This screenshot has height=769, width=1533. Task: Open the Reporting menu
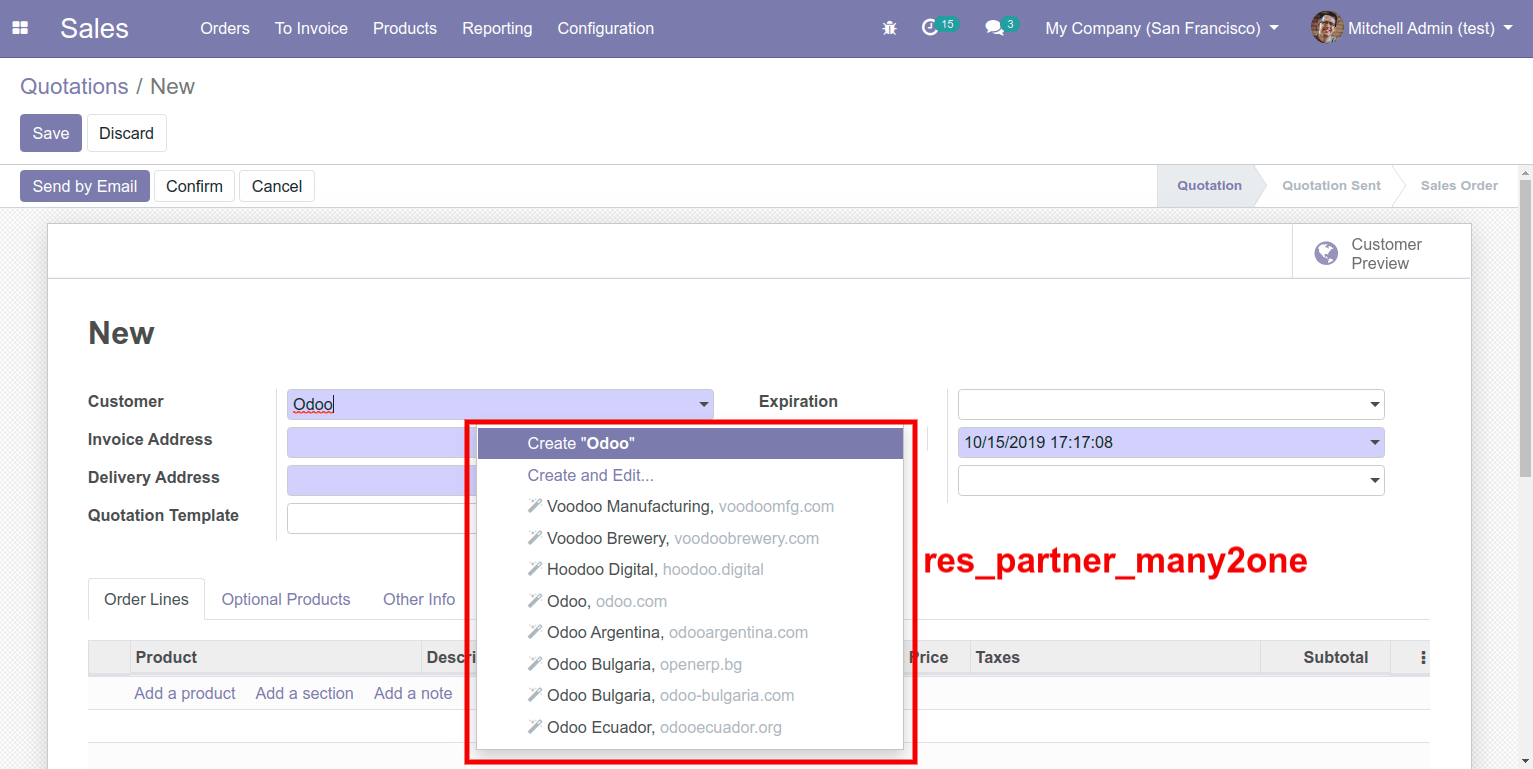(x=497, y=28)
